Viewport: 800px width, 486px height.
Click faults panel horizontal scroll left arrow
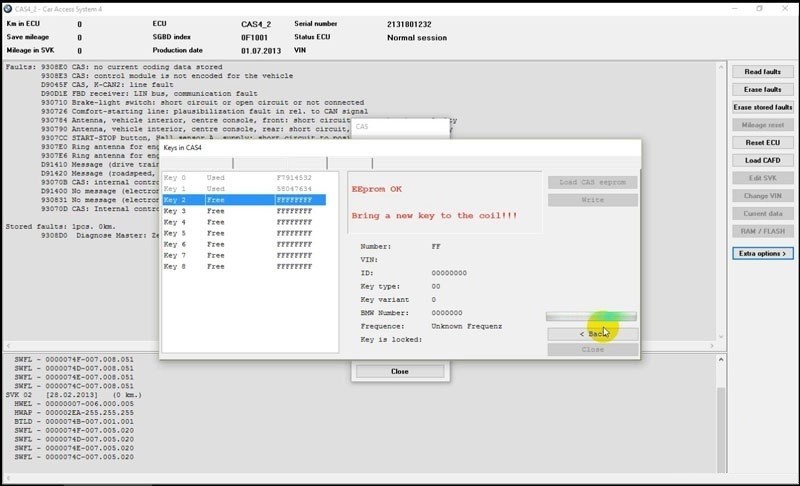click(x=8, y=346)
